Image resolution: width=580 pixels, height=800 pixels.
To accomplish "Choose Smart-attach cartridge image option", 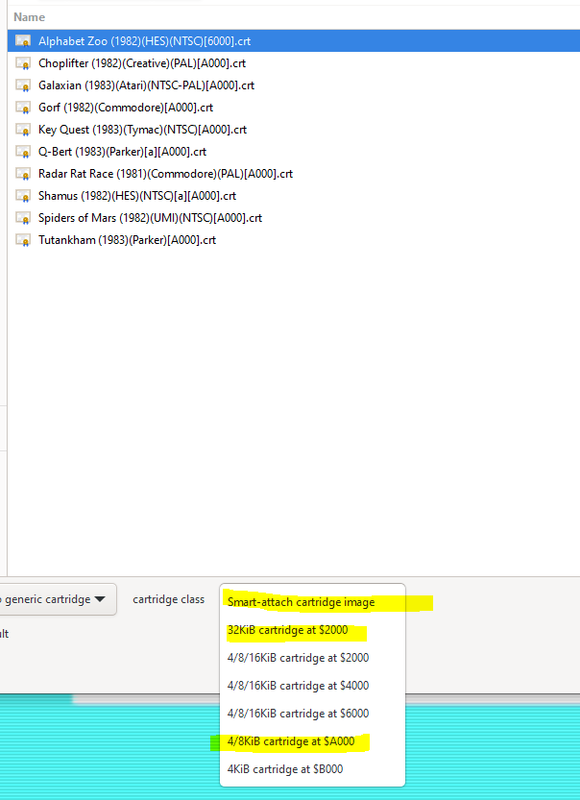I will 301,602.
